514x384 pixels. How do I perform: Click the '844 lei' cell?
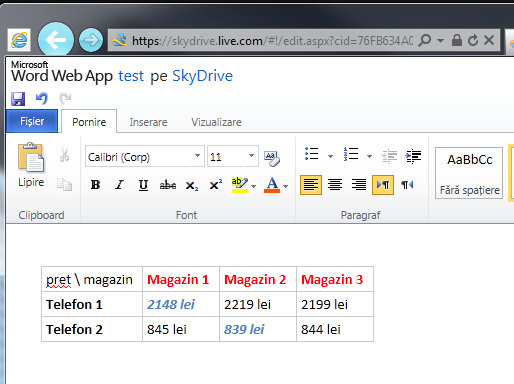click(x=335, y=329)
